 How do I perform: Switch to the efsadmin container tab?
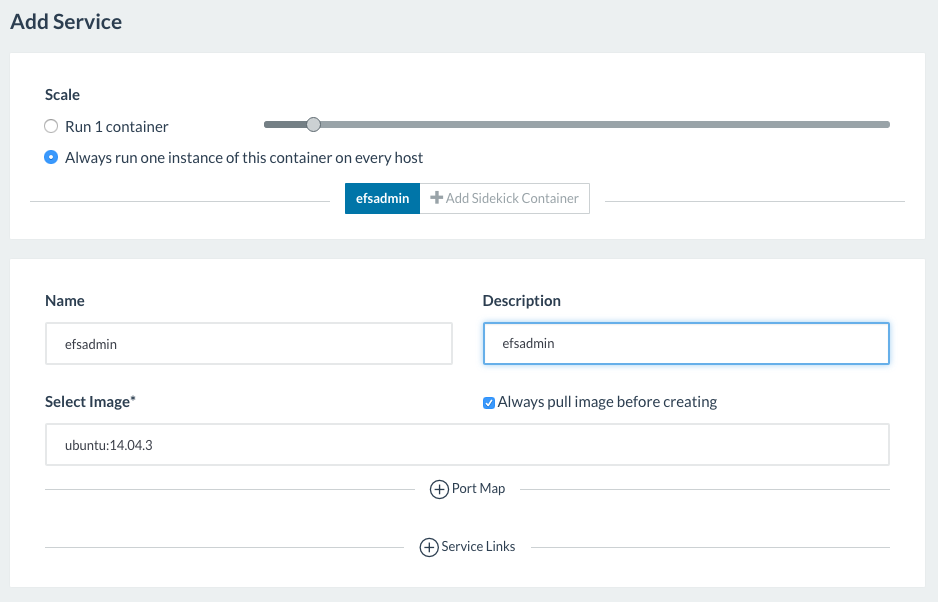point(382,198)
